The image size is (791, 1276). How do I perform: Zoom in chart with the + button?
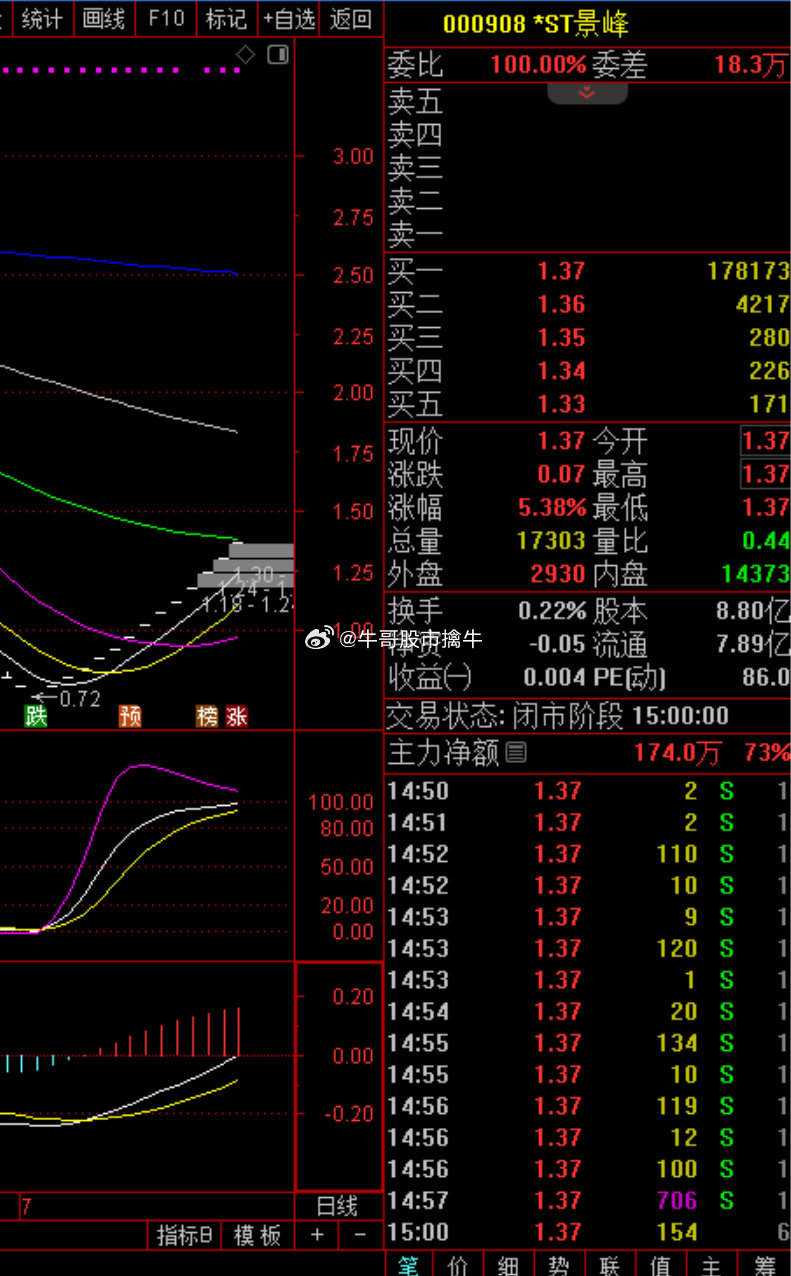tap(317, 1234)
